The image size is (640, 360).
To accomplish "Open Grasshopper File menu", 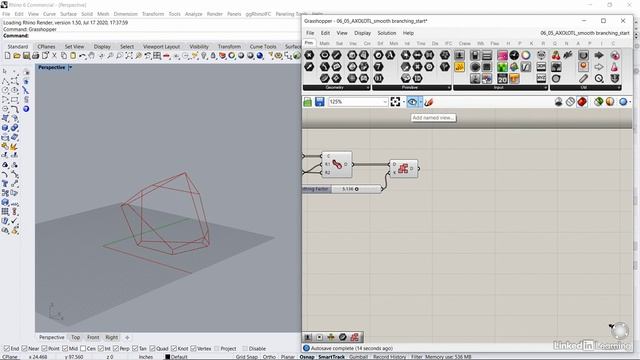I will 310,33.
